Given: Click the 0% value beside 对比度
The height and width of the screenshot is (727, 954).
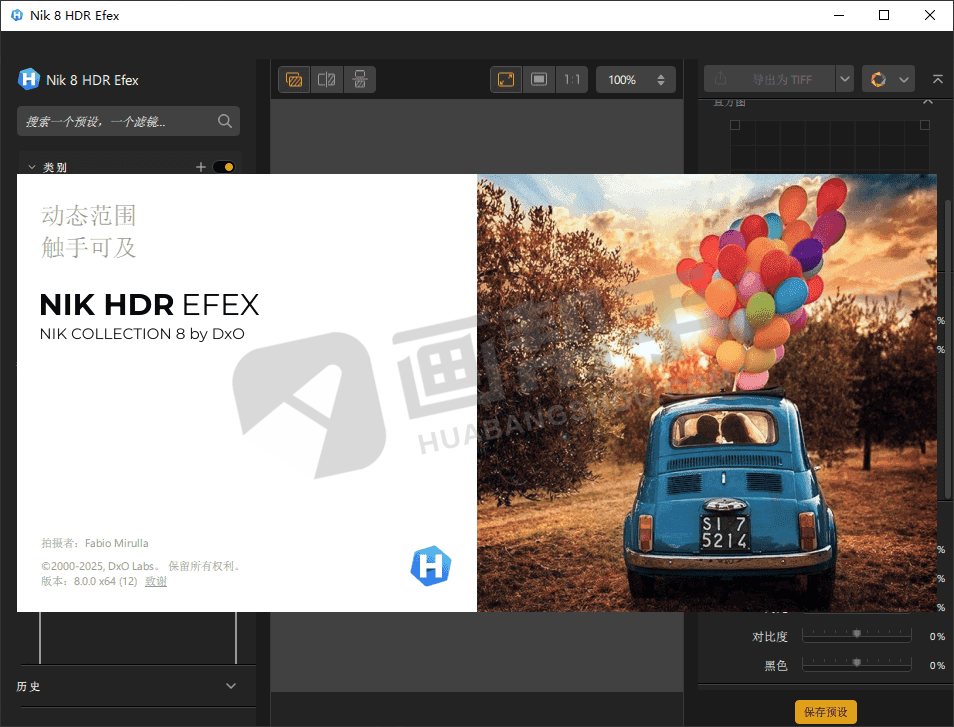Looking at the screenshot, I should click(937, 636).
